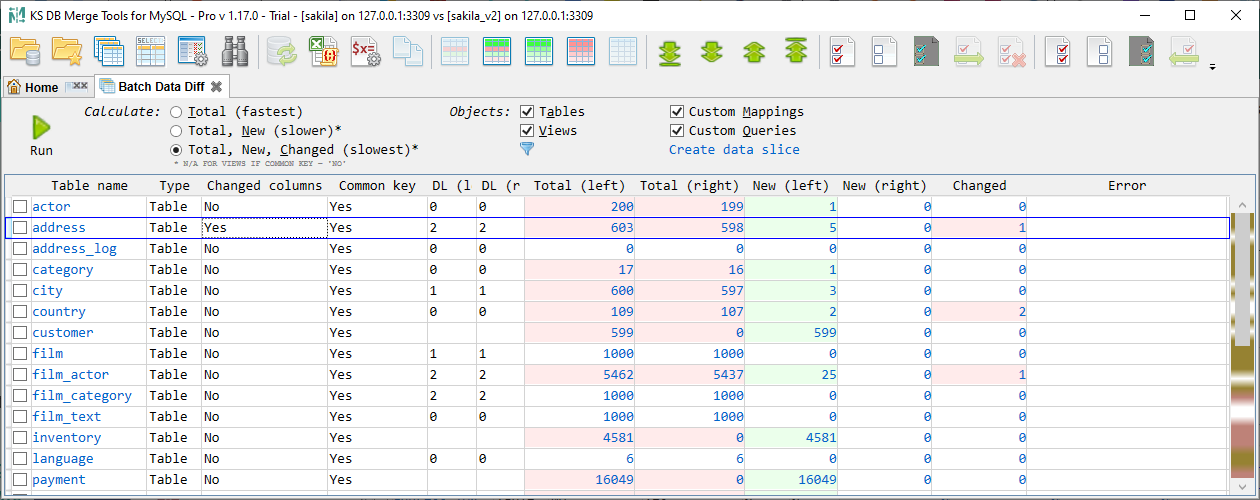
Task: Open the language table link
Action: pos(63,458)
